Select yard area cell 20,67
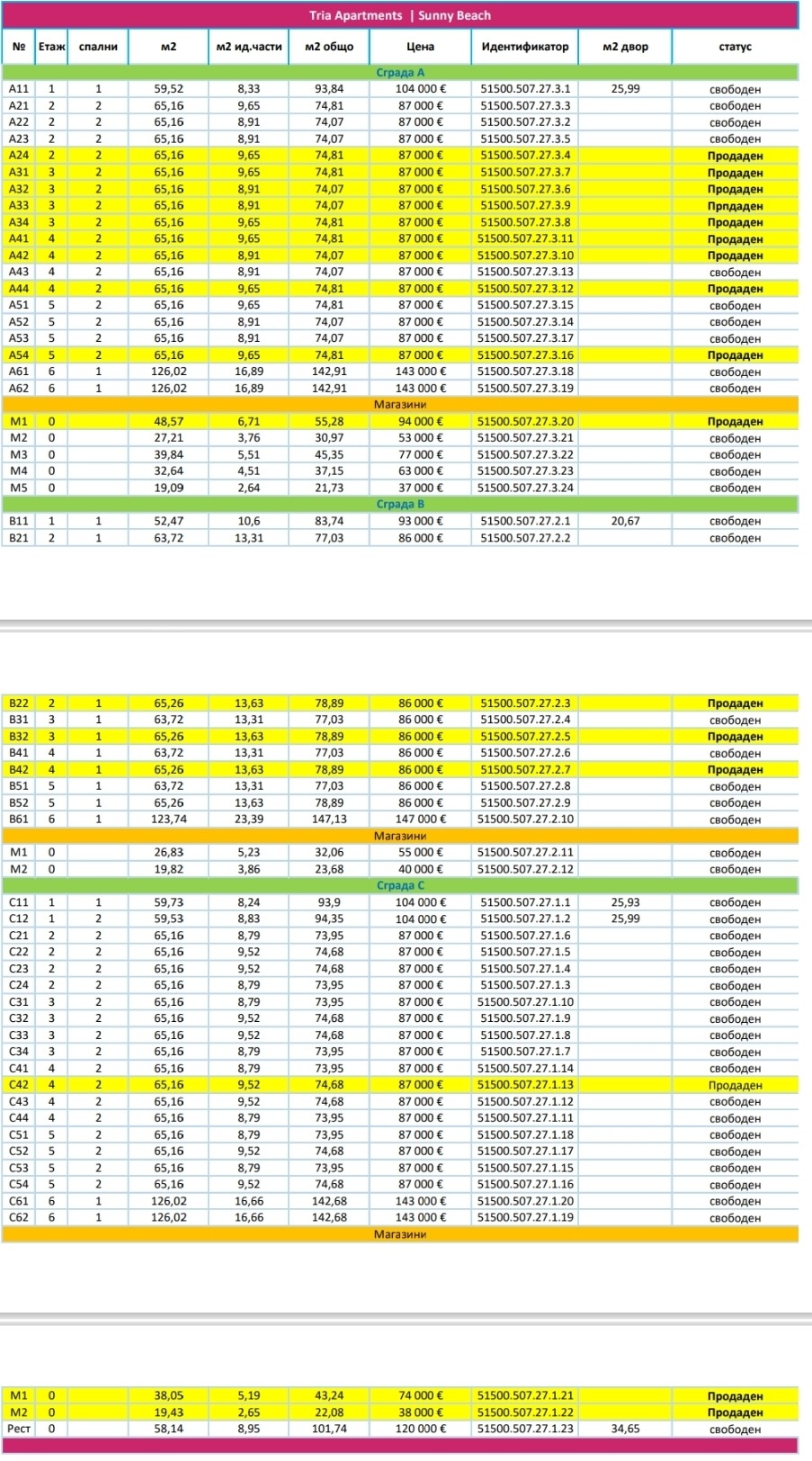The image size is (812, 1461). click(624, 521)
